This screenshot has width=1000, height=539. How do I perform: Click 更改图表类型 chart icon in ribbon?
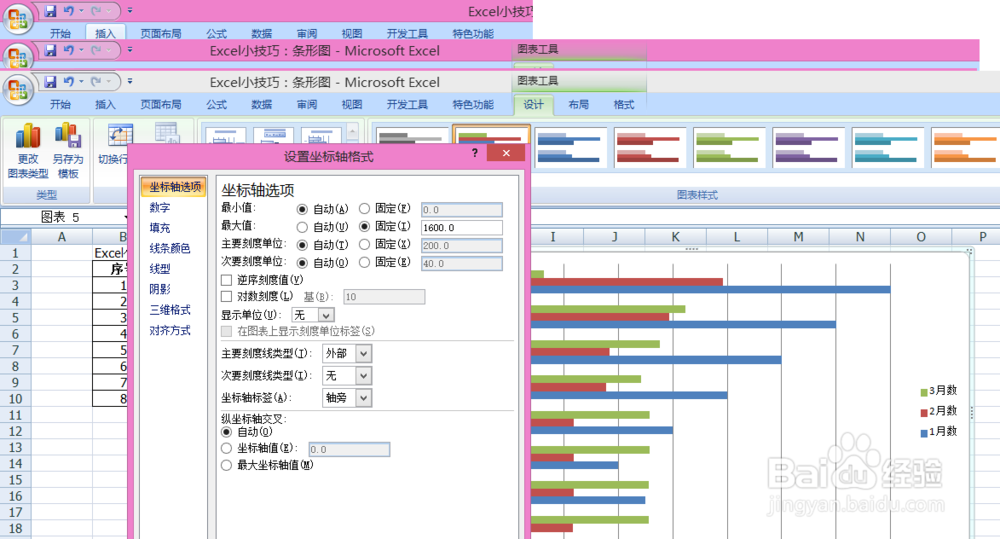pyautogui.click(x=27, y=135)
